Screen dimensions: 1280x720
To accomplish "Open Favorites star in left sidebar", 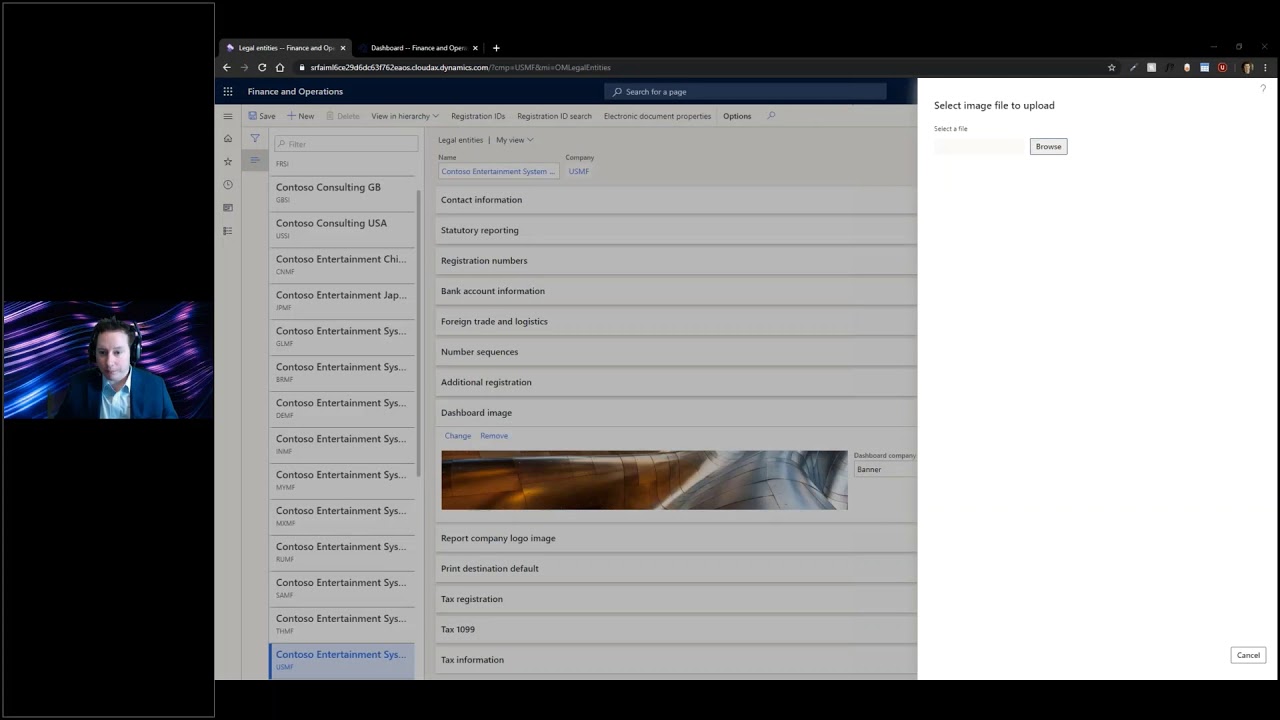I will [228, 161].
